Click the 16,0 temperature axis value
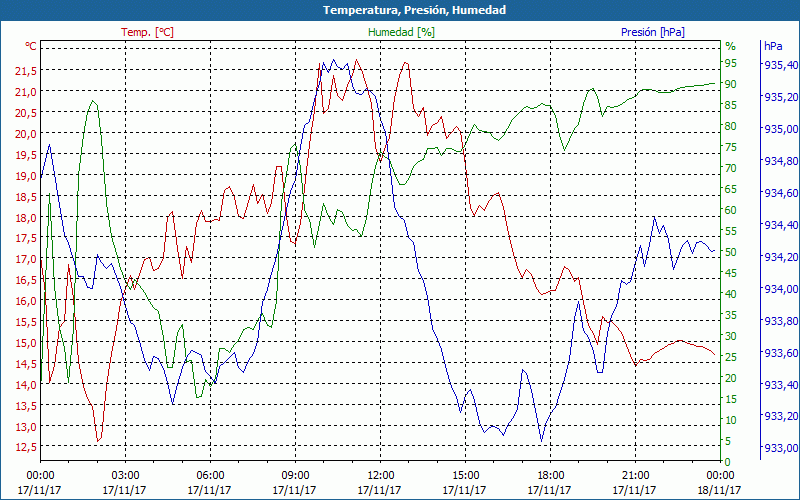This screenshot has width=800, height=500. pos(26,301)
